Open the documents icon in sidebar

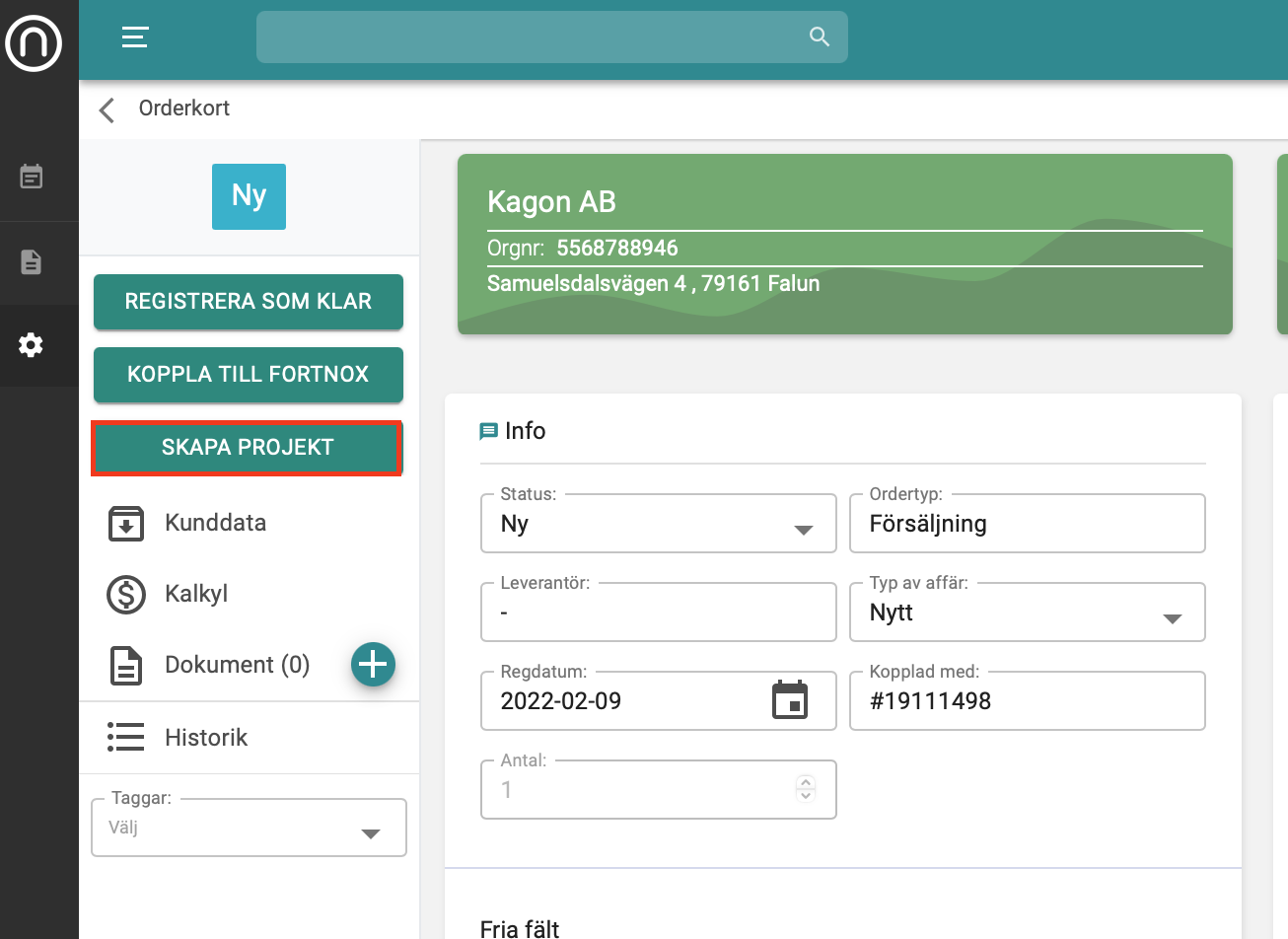click(32, 262)
